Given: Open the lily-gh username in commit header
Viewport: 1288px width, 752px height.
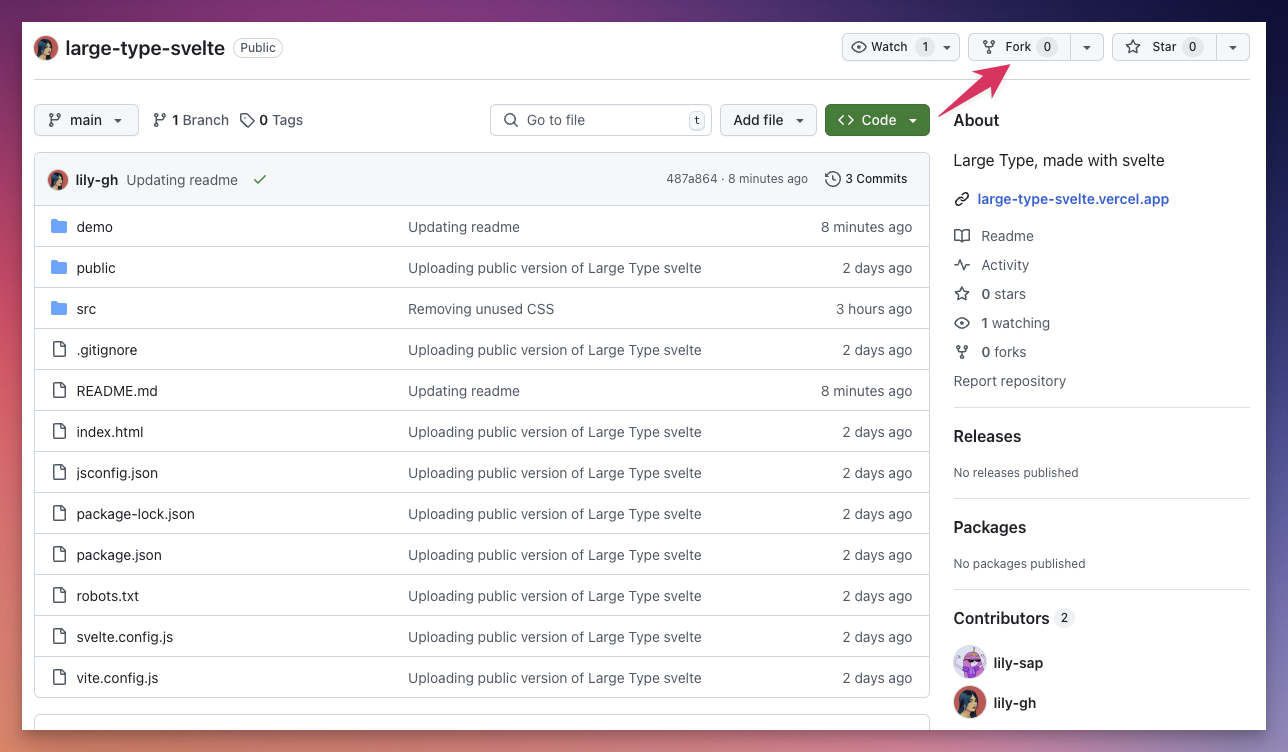Looking at the screenshot, I should (x=97, y=180).
